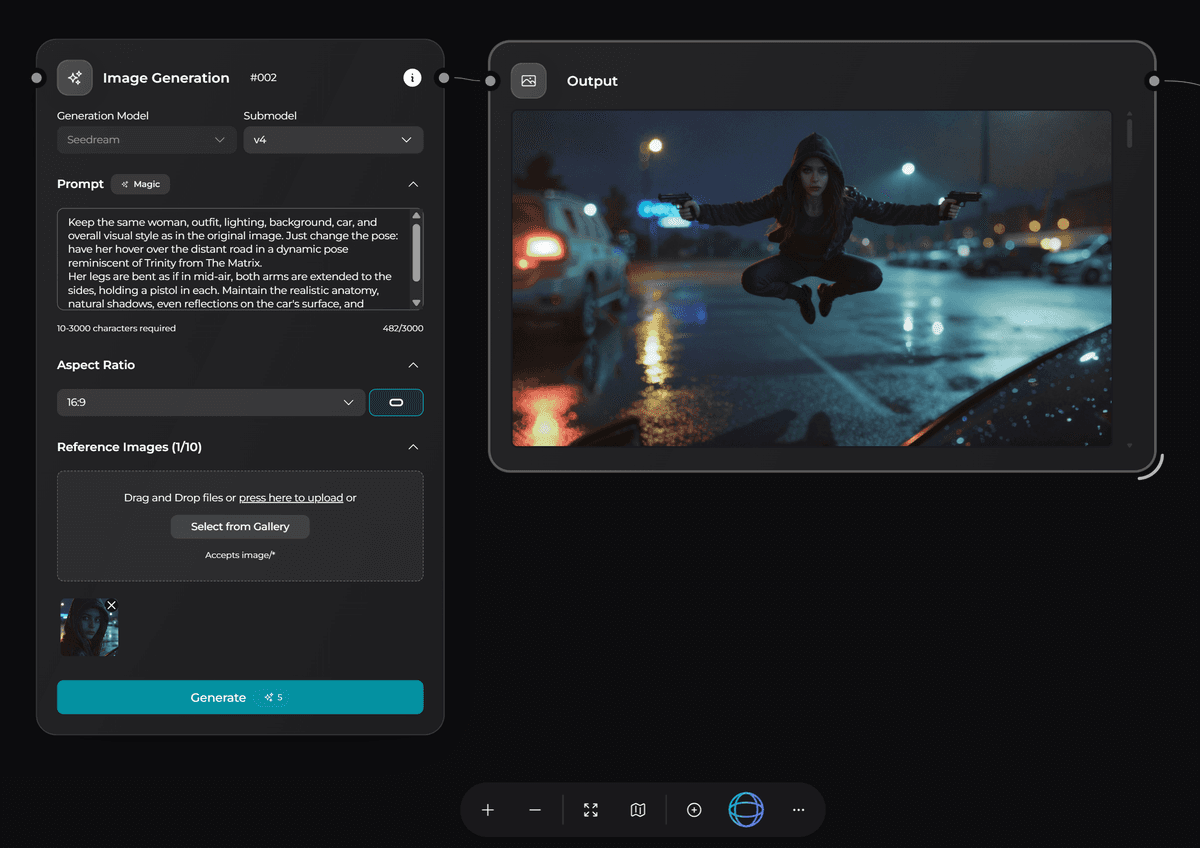Select the 16:9 aspect ratio dropdown

click(x=210, y=402)
